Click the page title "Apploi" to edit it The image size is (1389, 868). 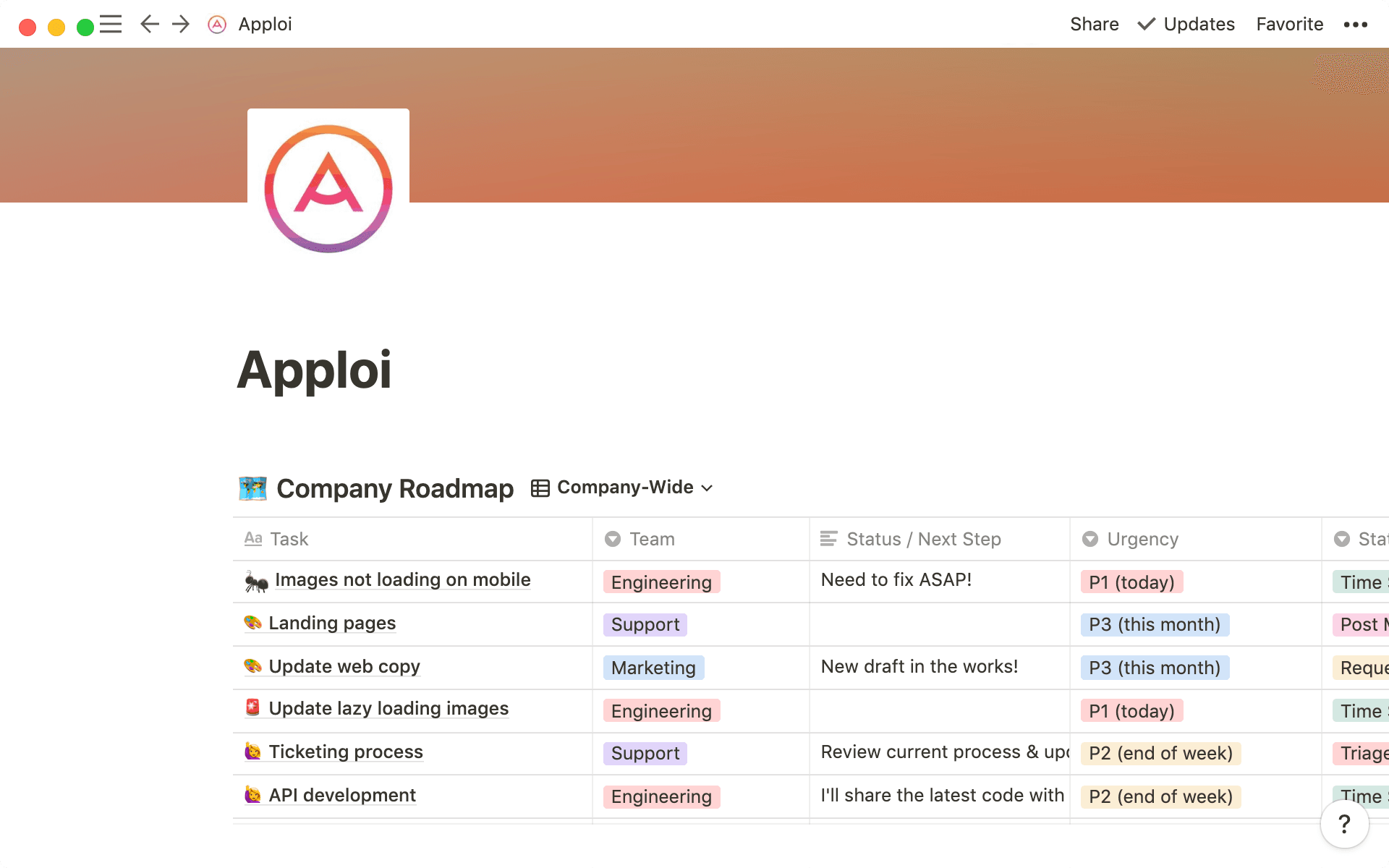(315, 370)
